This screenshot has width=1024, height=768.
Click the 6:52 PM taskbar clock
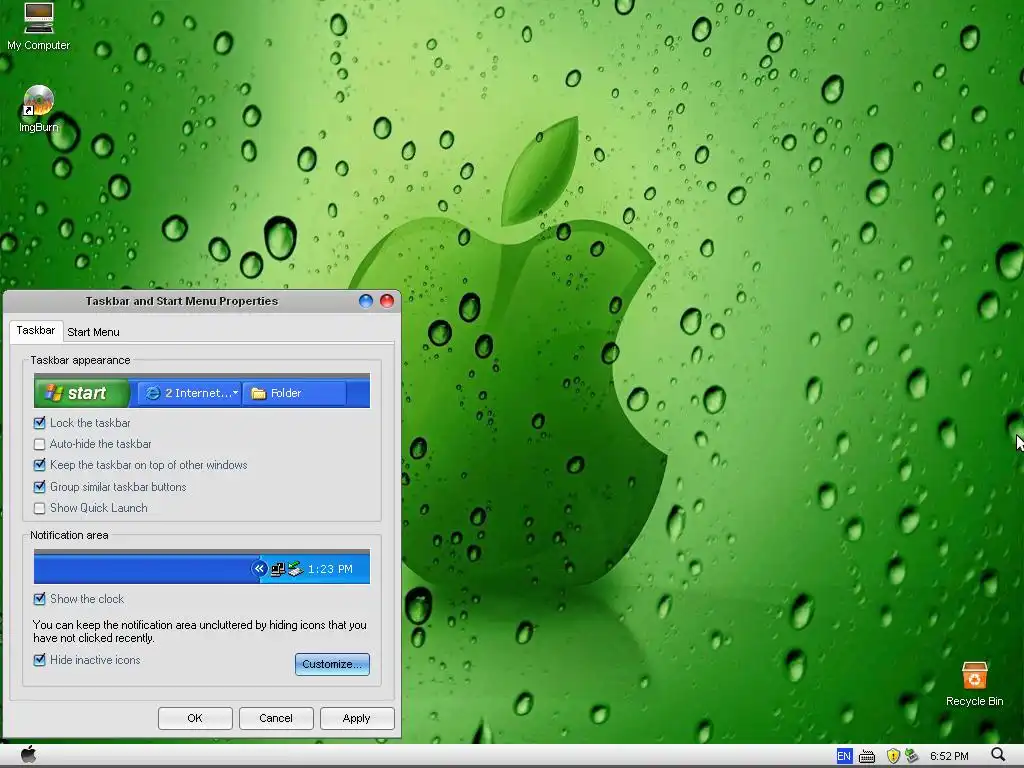click(949, 756)
